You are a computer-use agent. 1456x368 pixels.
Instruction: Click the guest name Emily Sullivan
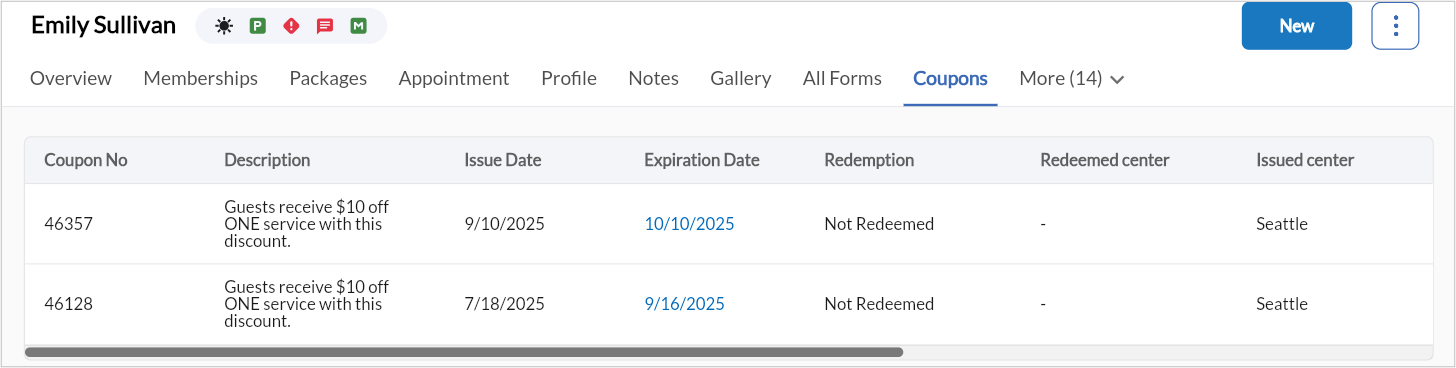[103, 26]
